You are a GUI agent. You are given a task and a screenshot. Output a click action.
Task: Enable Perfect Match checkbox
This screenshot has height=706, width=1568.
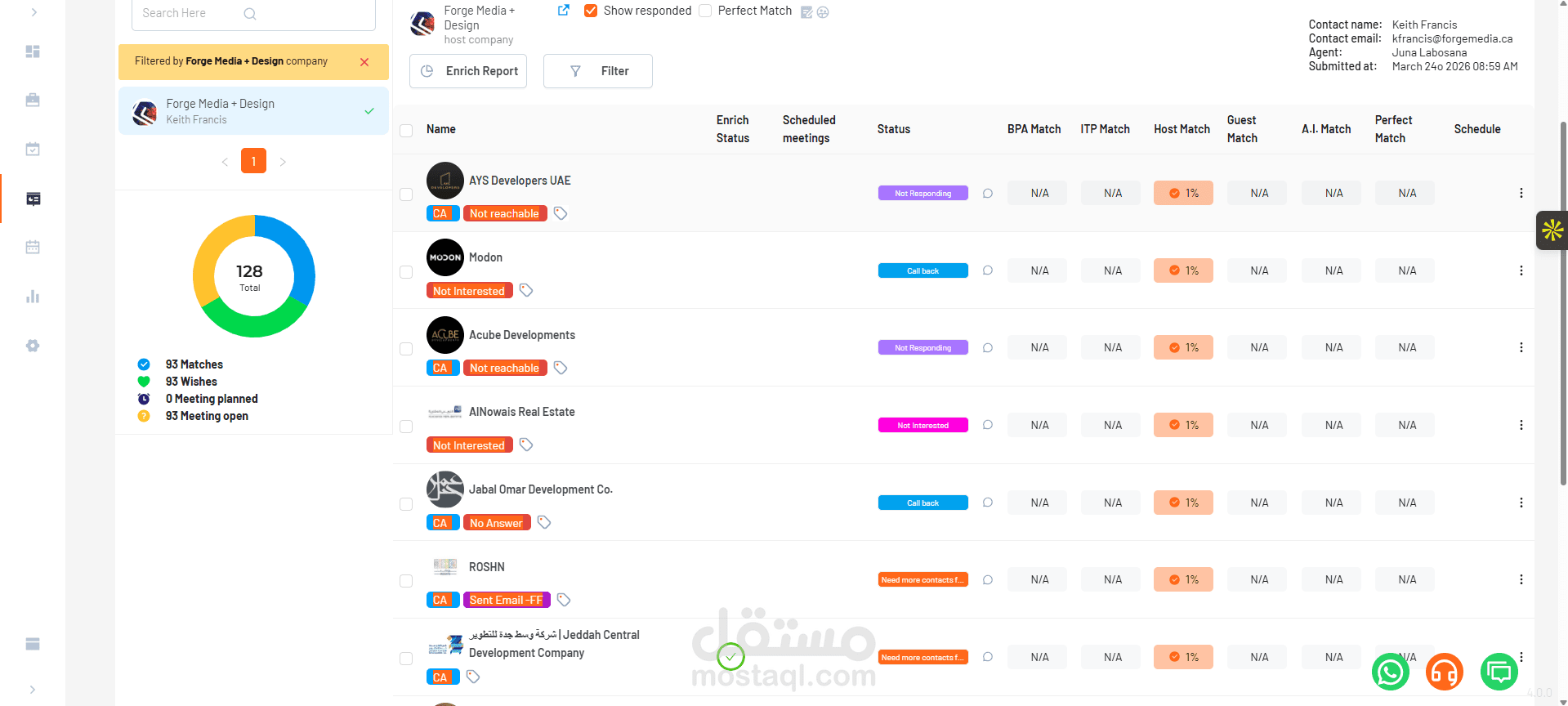(x=705, y=11)
